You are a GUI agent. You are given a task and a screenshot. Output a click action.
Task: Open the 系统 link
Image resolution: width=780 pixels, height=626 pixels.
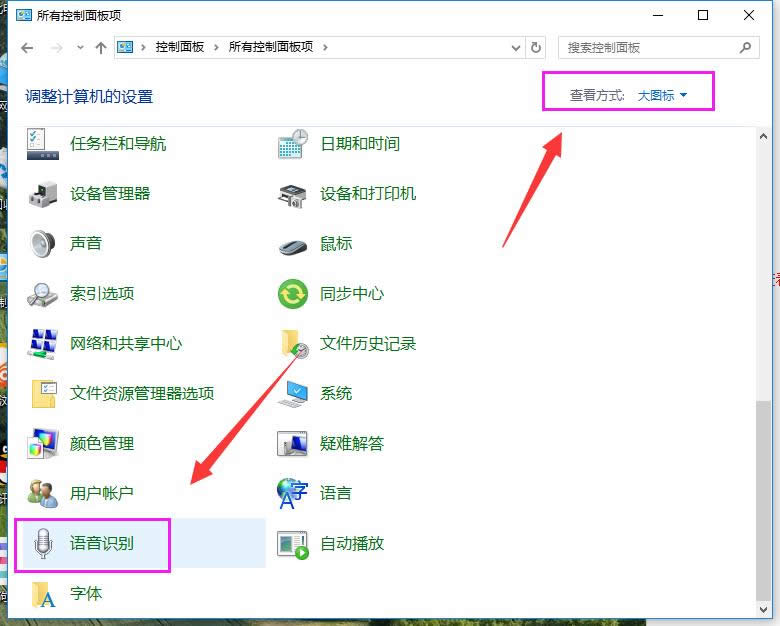tap(336, 394)
